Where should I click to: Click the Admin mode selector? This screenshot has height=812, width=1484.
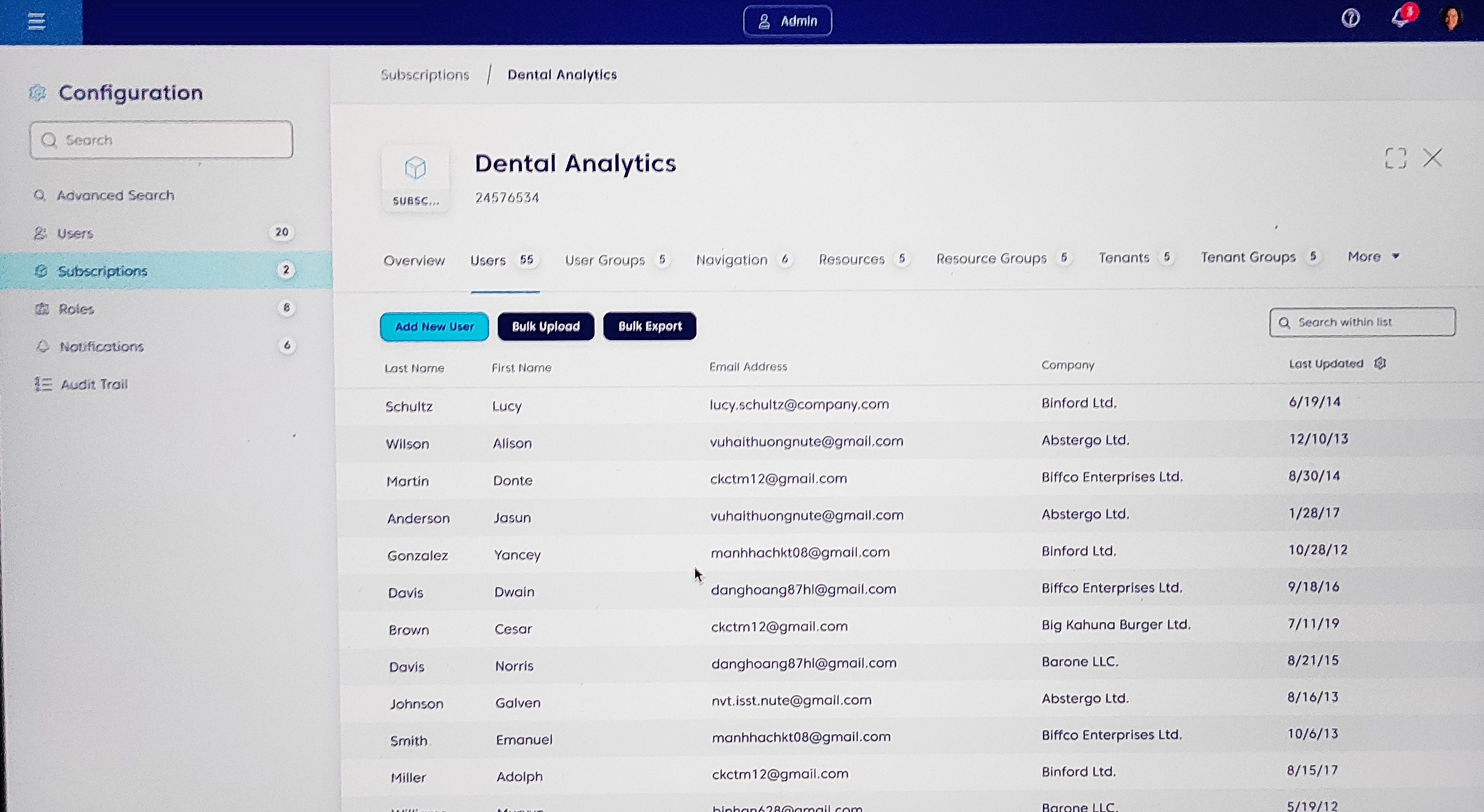787,21
